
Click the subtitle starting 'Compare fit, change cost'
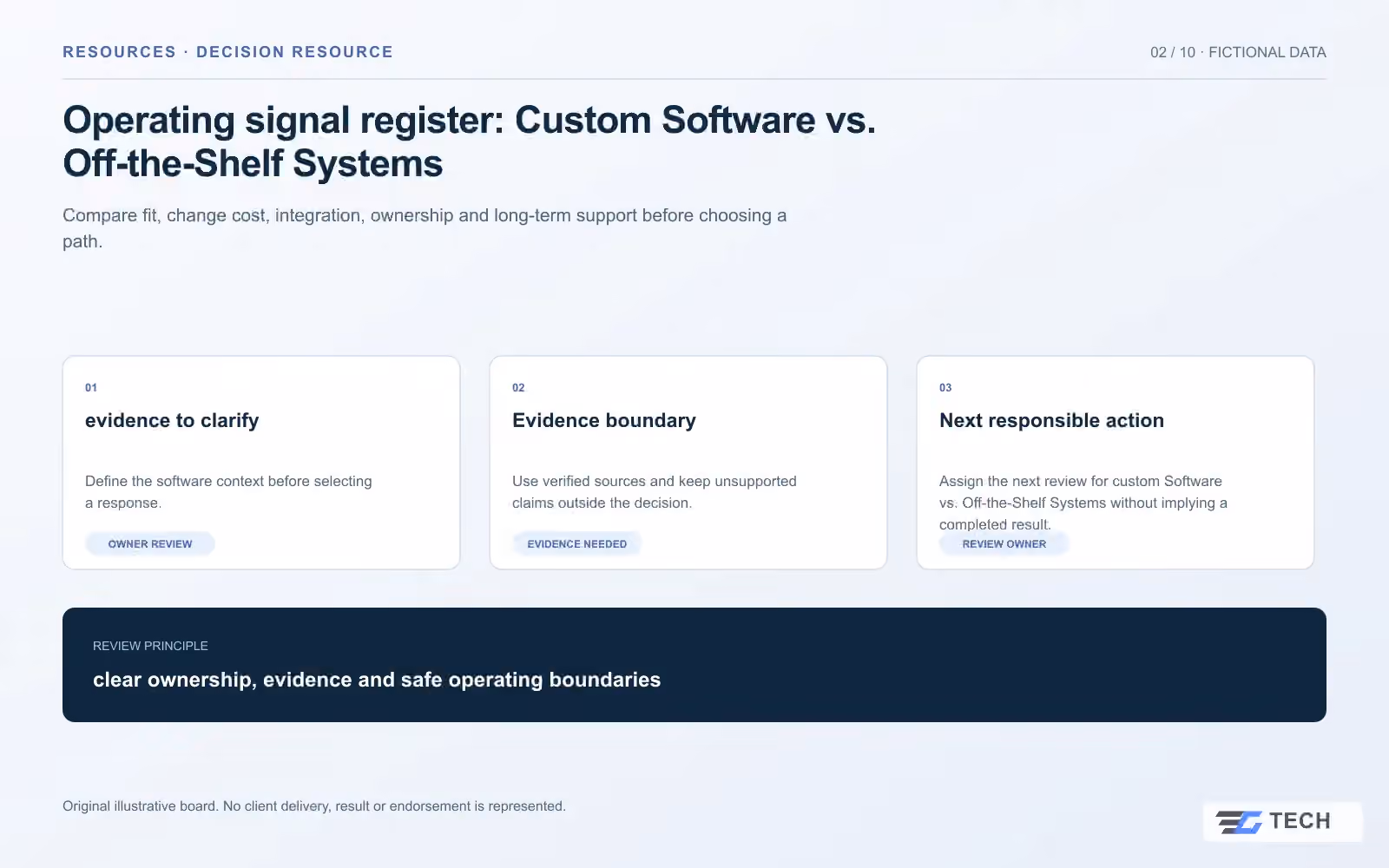pos(425,228)
